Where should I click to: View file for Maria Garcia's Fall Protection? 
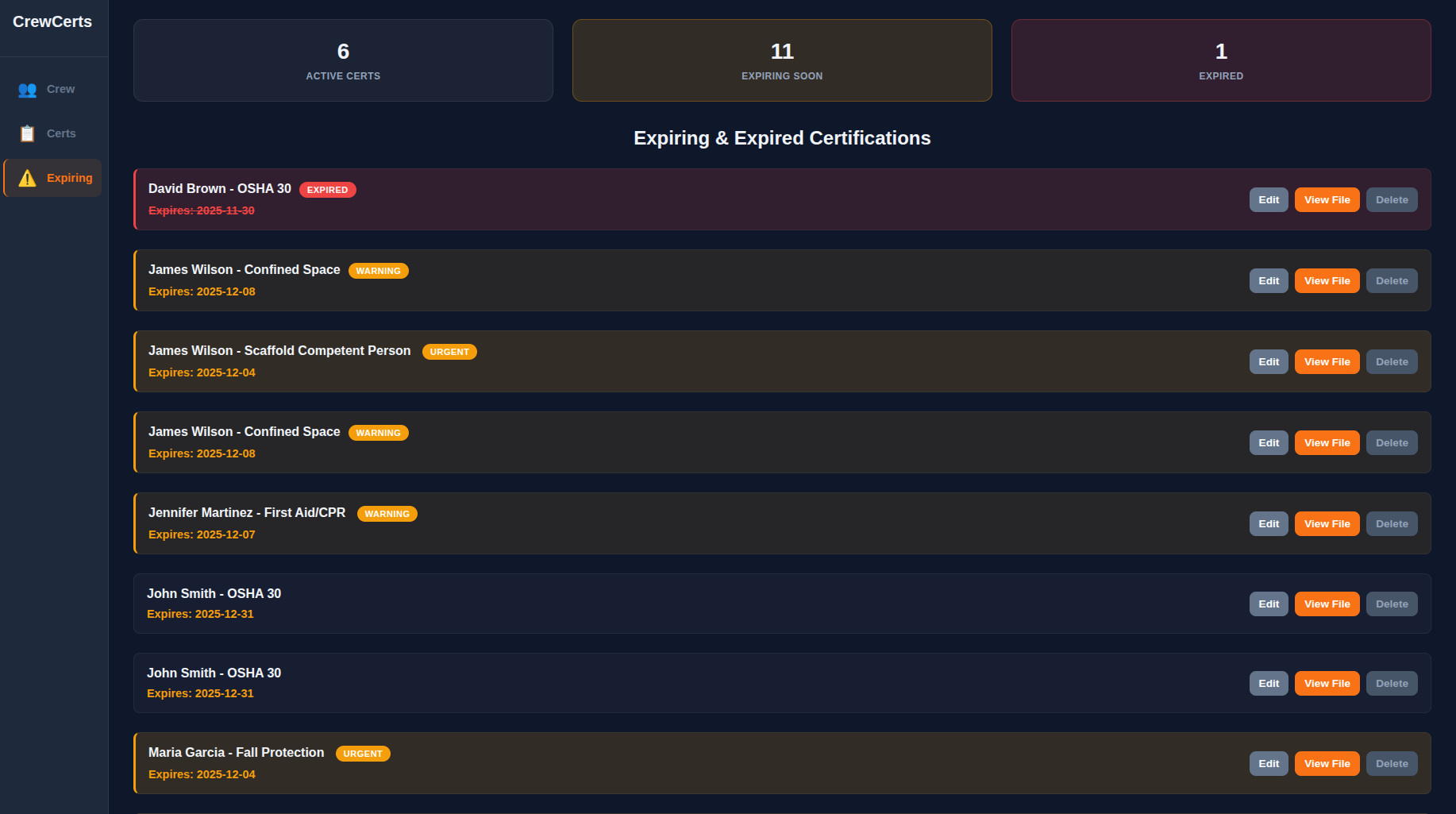tap(1326, 763)
